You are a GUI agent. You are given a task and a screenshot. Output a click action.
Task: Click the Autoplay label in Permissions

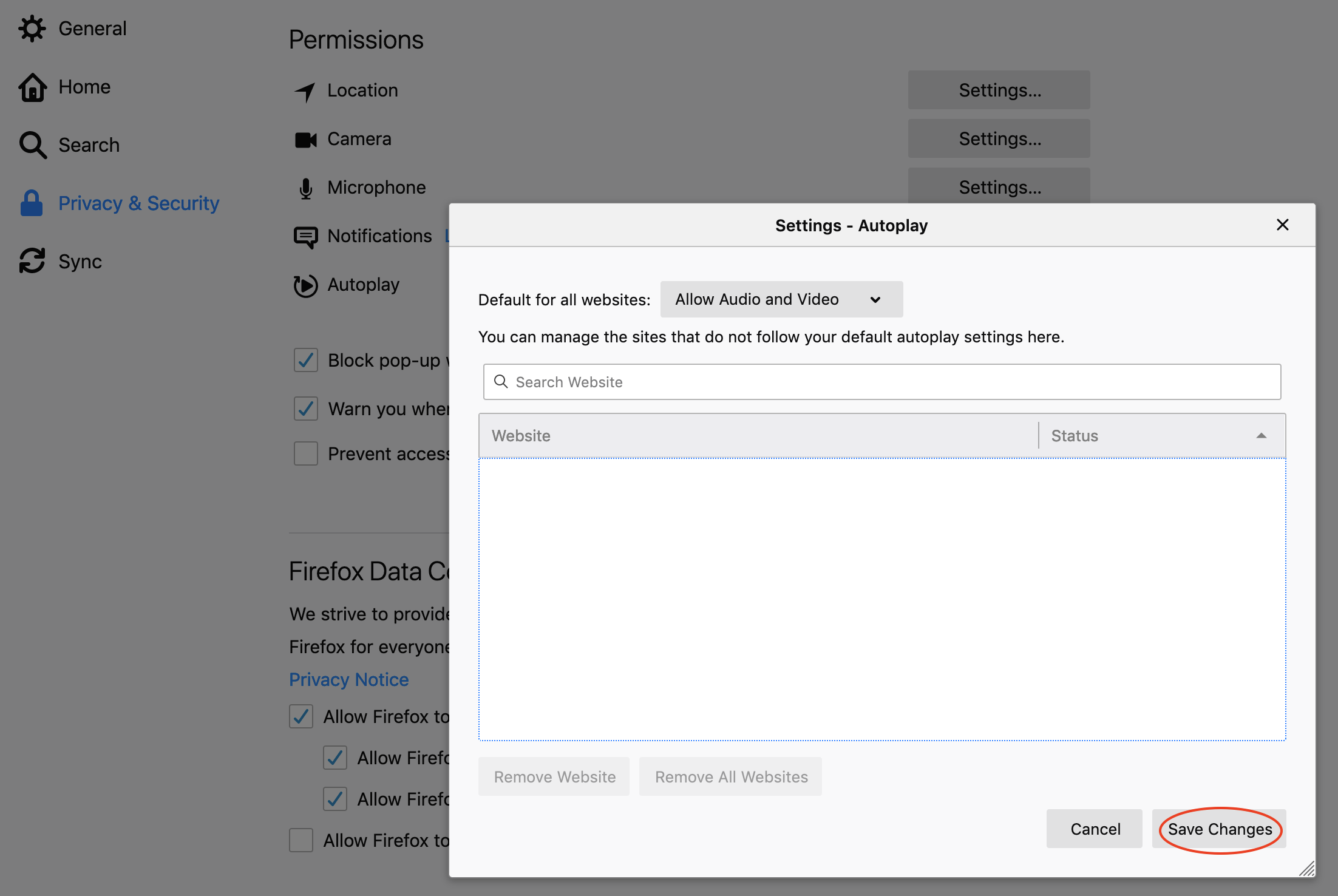[x=363, y=285]
